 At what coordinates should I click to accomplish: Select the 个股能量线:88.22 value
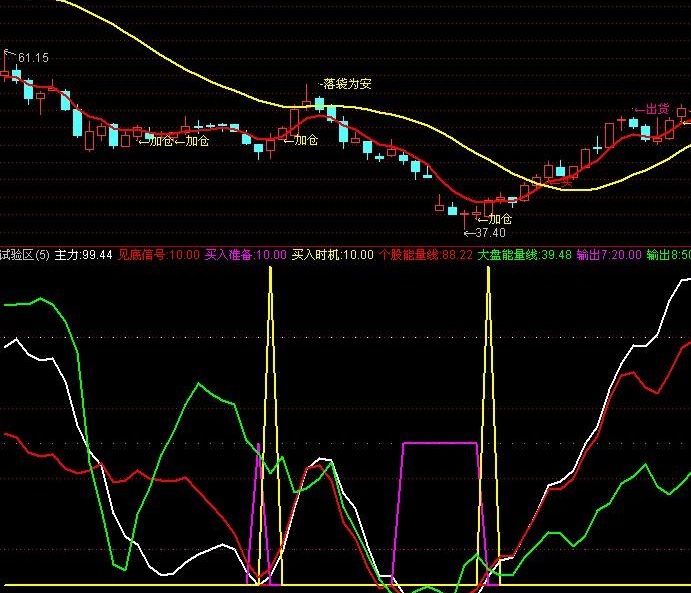point(426,255)
